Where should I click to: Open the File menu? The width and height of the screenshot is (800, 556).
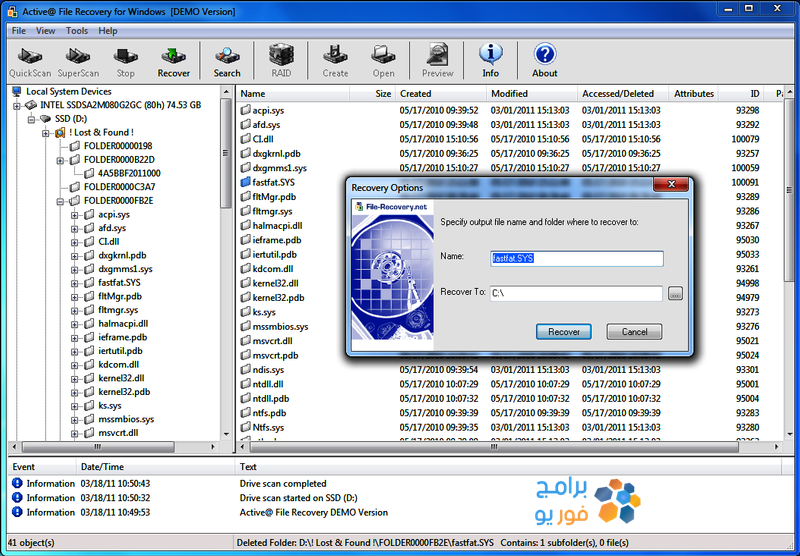click(x=19, y=31)
